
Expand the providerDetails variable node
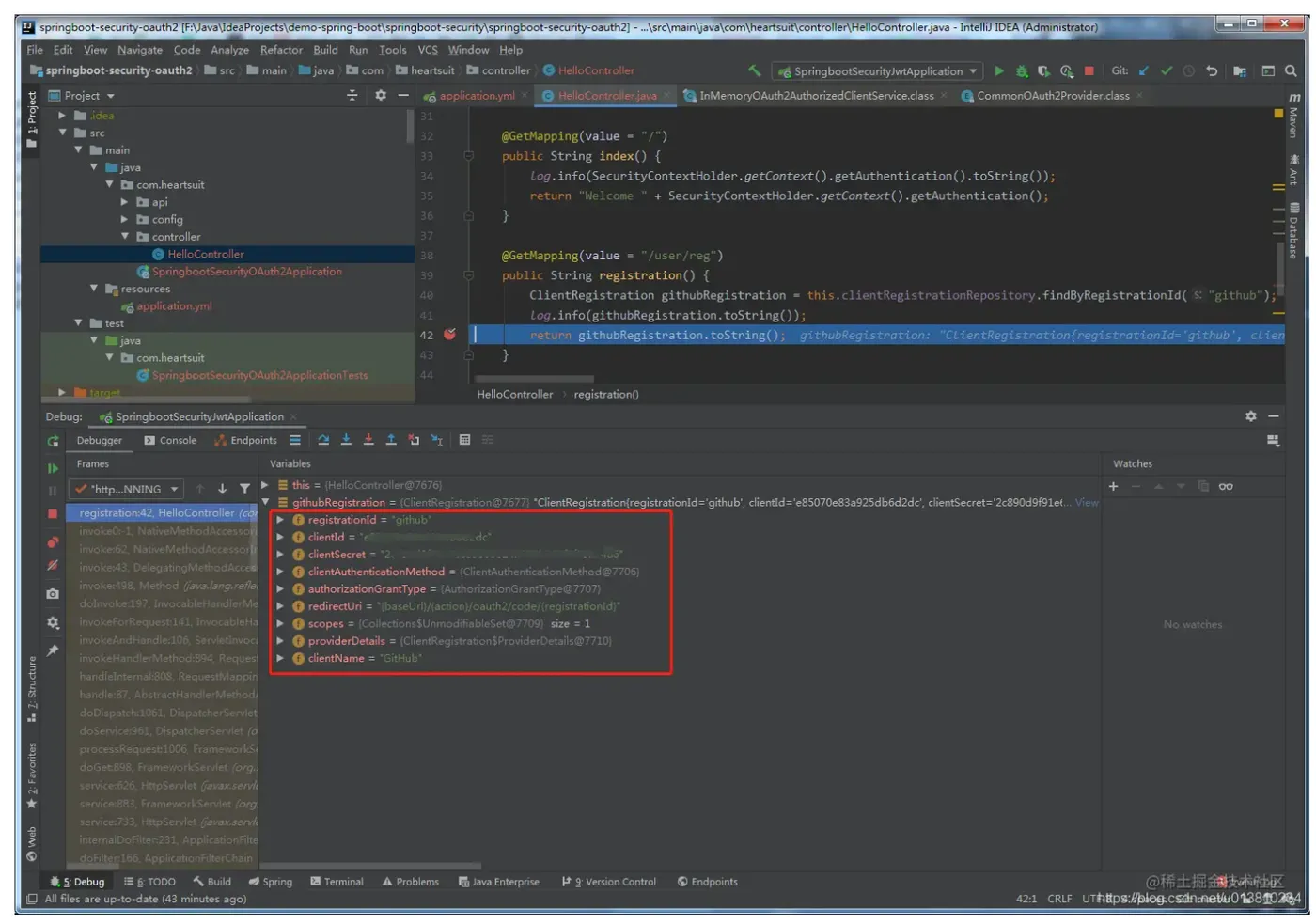[x=280, y=641]
